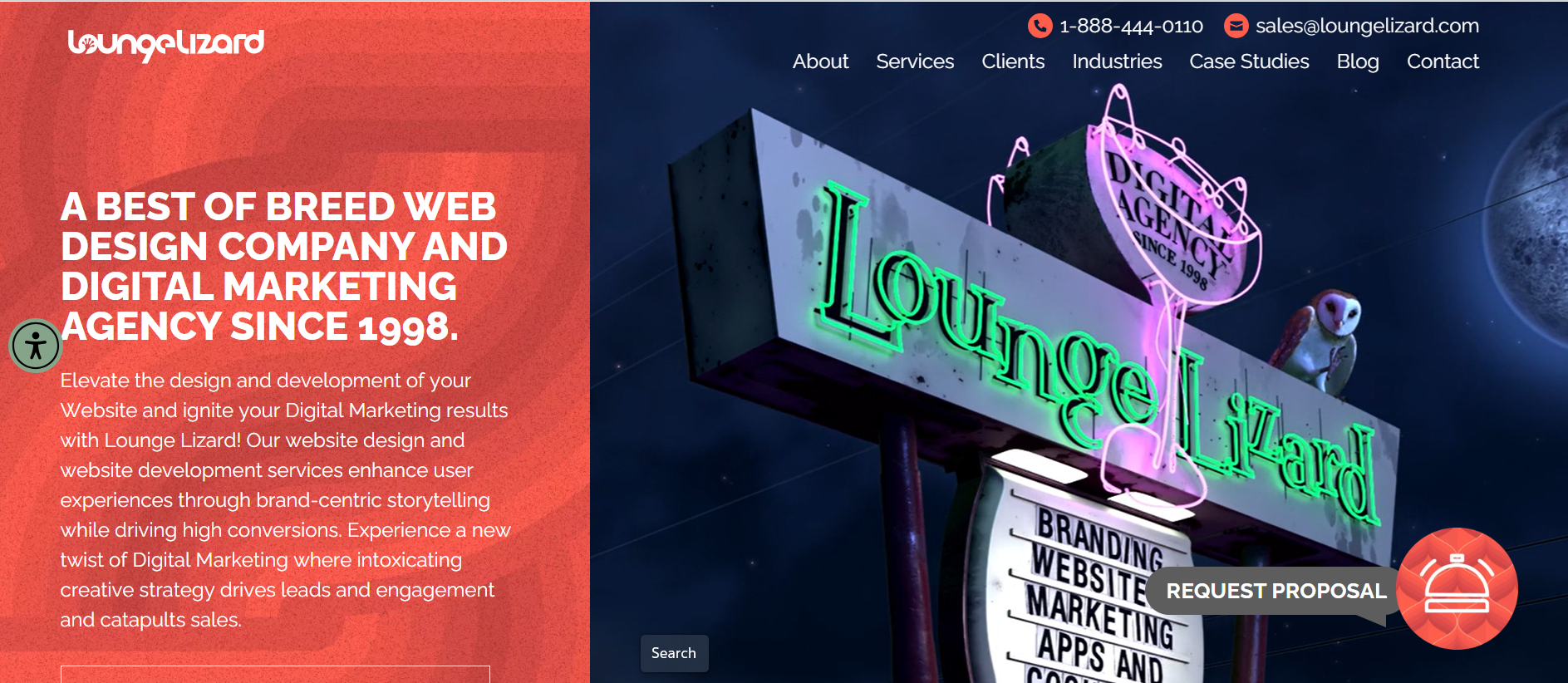The image size is (1568, 683).
Task: Open the accessibility widget icon
Action: (35, 346)
